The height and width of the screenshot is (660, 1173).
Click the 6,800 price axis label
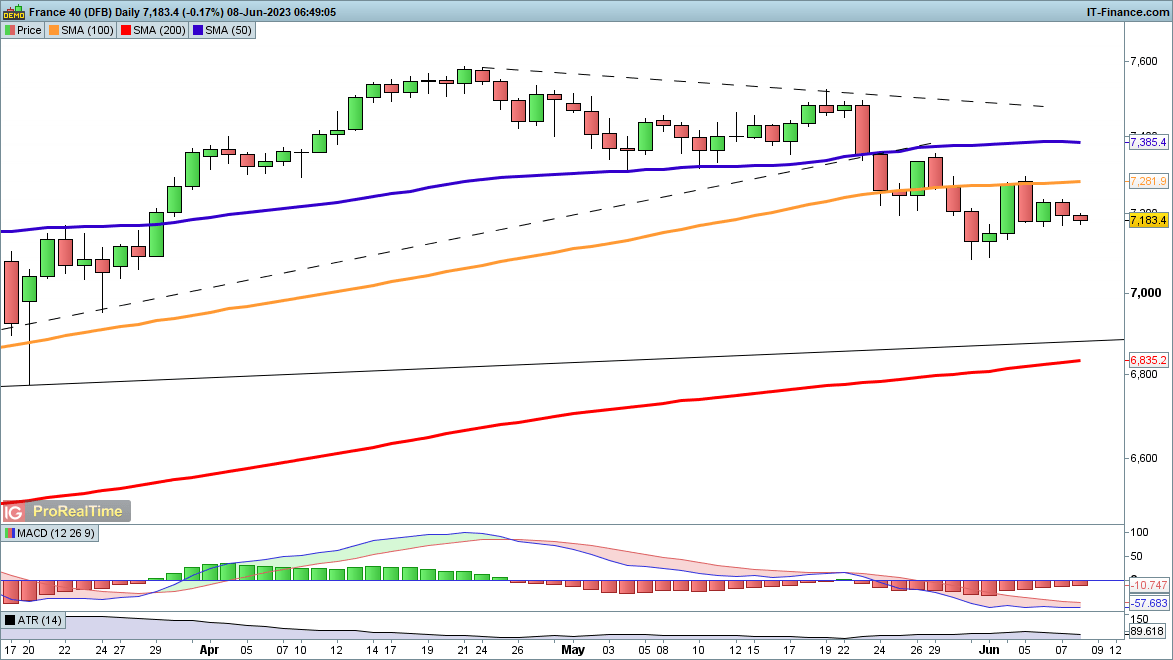(1144, 374)
